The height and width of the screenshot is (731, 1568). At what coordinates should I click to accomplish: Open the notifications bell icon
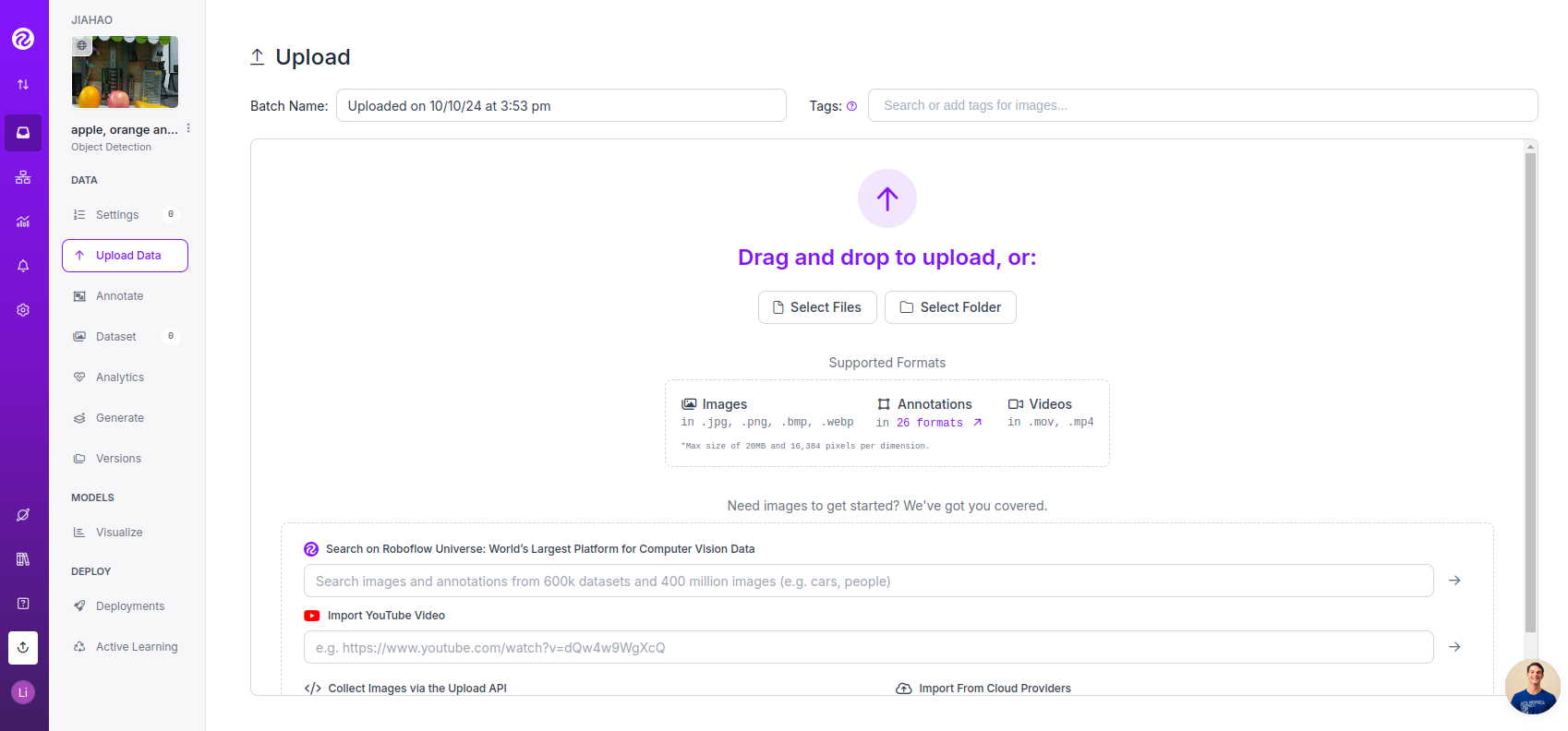click(23, 266)
